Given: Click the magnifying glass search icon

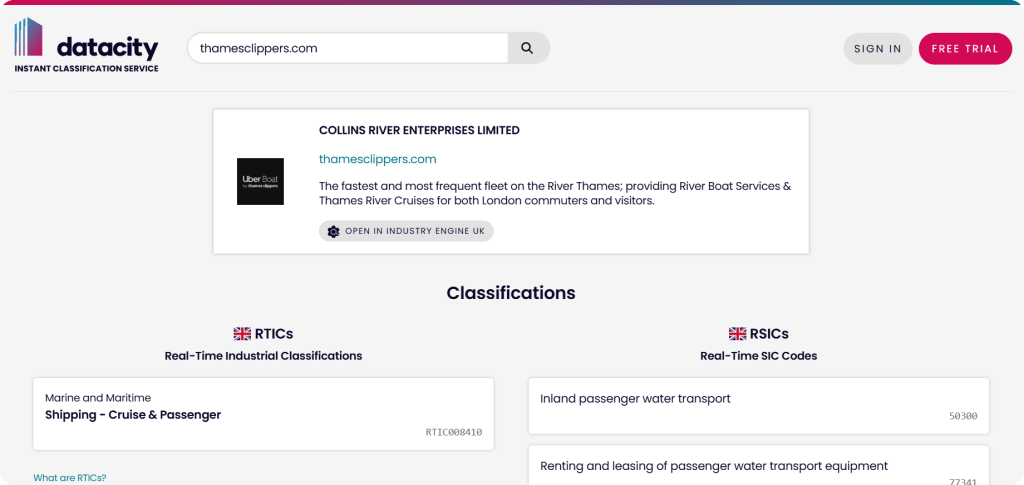Looking at the screenshot, I should click(x=527, y=48).
